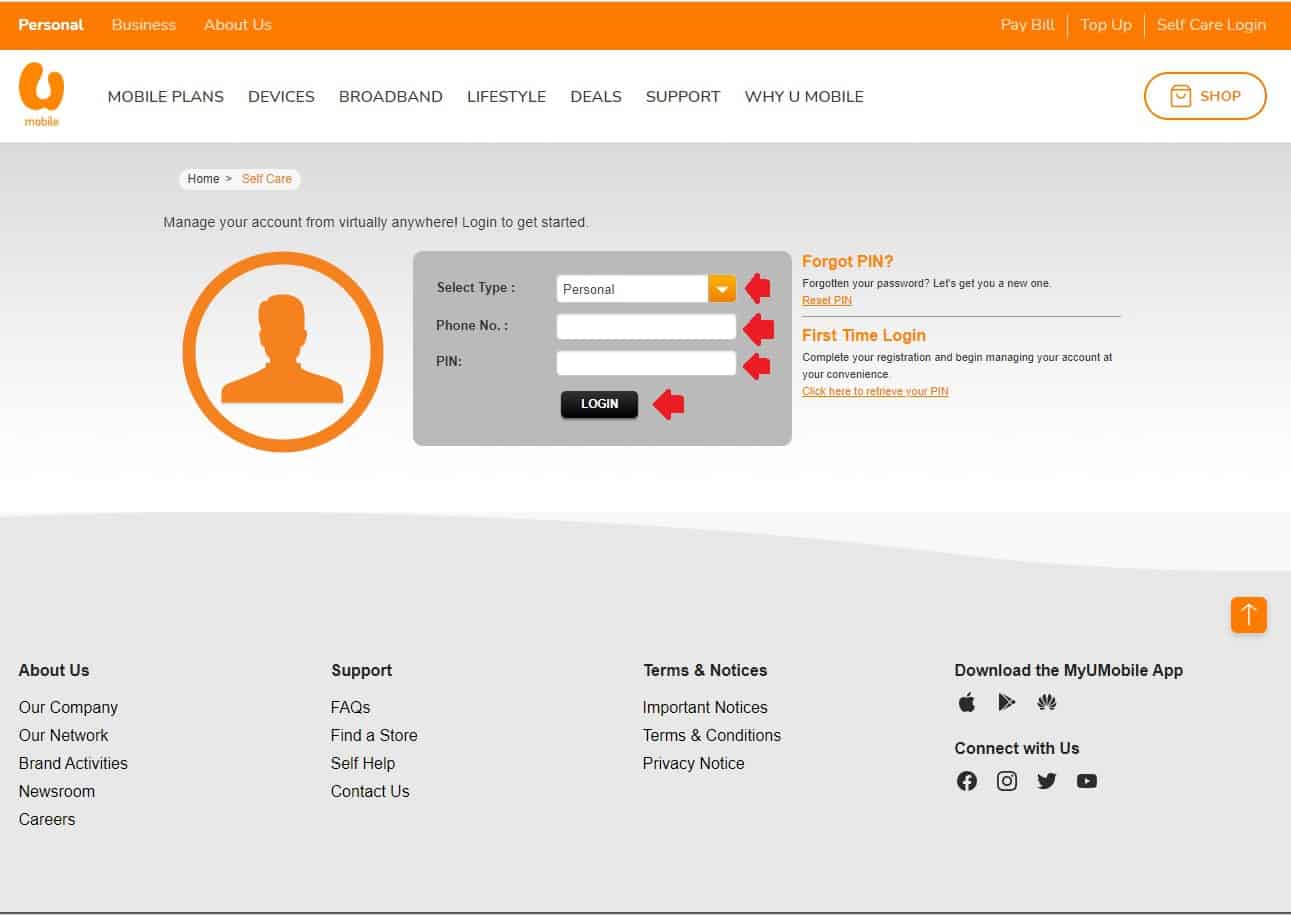The width and height of the screenshot is (1291, 915).
Task: Visit the Instagram profile icon
Action: pyautogui.click(x=1007, y=781)
